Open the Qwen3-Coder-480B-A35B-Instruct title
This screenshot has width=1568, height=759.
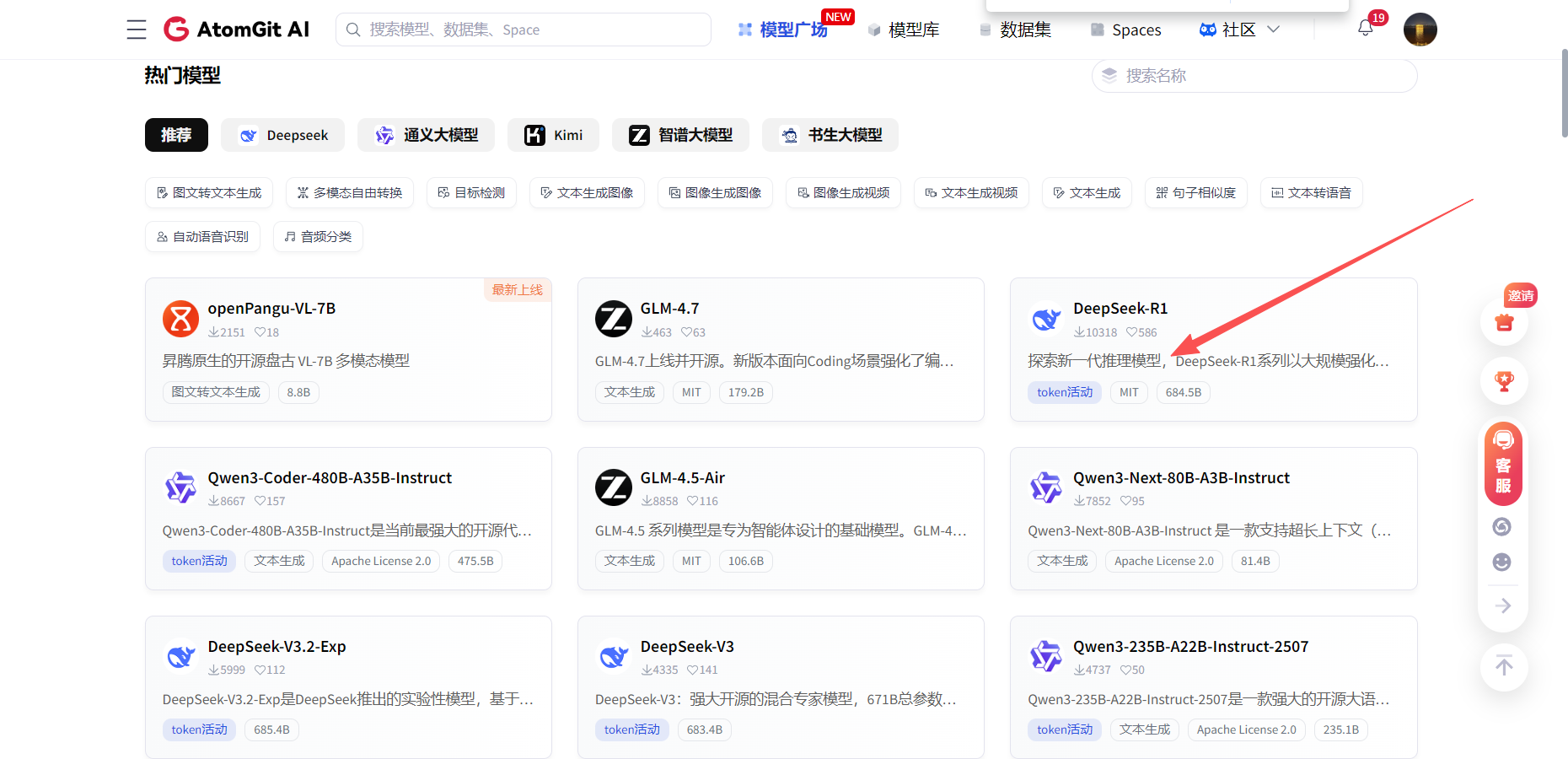point(330,478)
